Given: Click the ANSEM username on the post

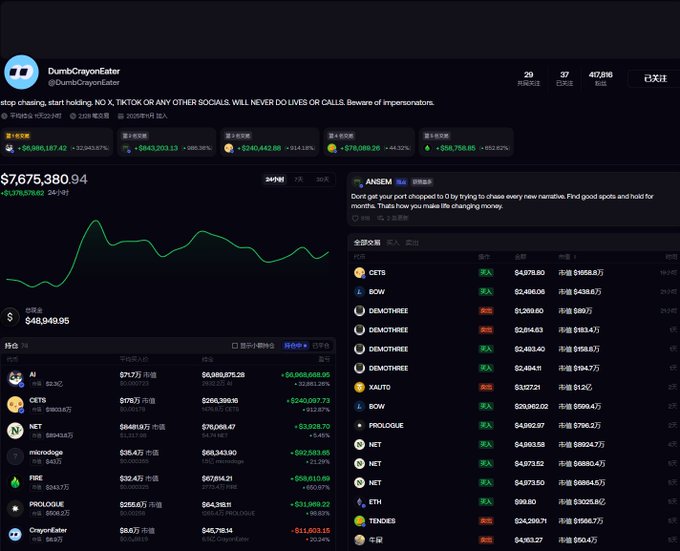Looking at the screenshot, I should (x=379, y=182).
